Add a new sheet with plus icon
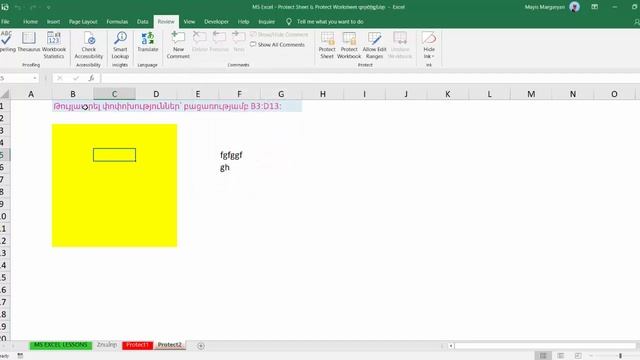640x360 pixels. coord(201,346)
